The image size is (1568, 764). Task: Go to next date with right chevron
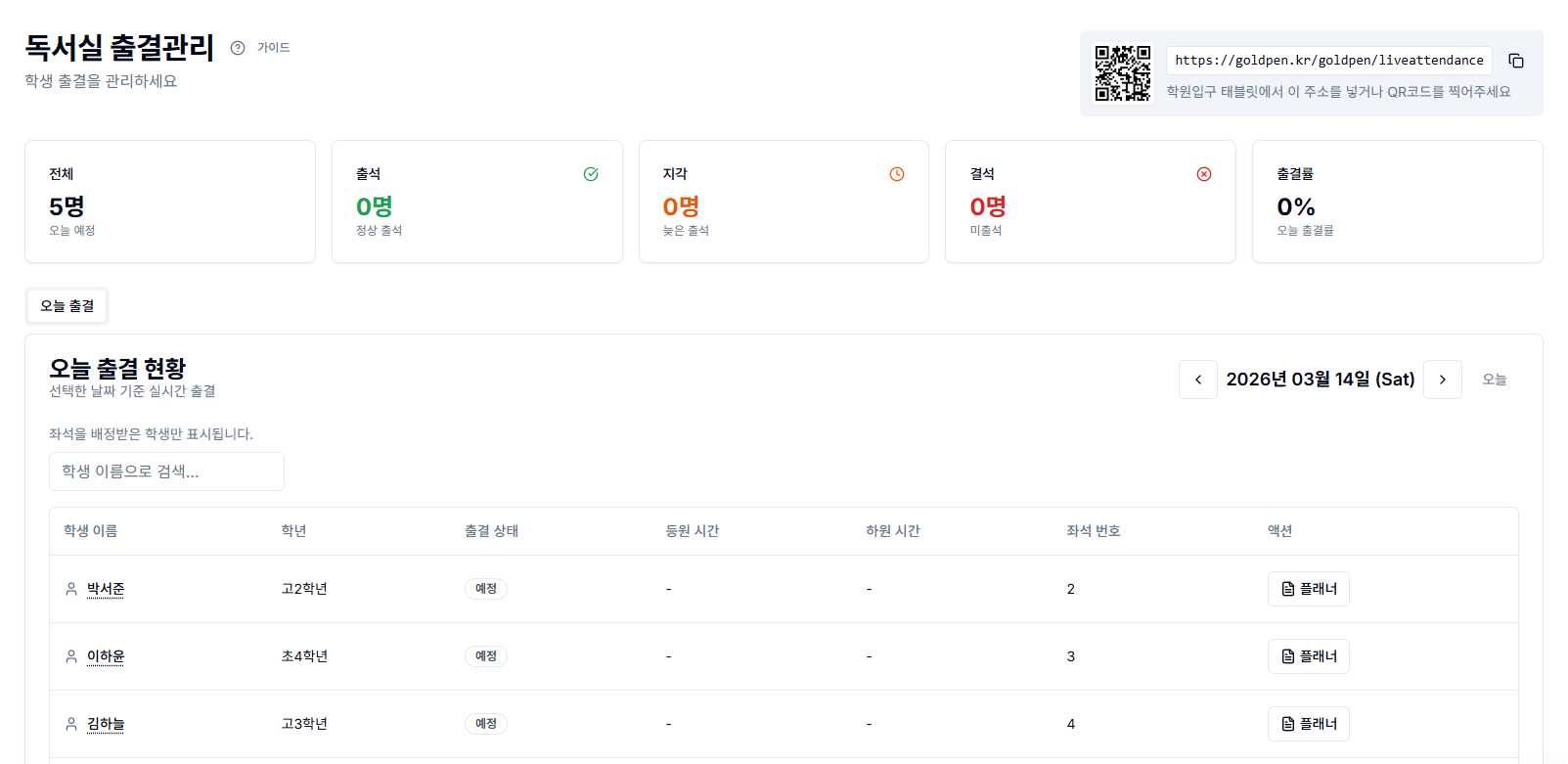click(1443, 380)
